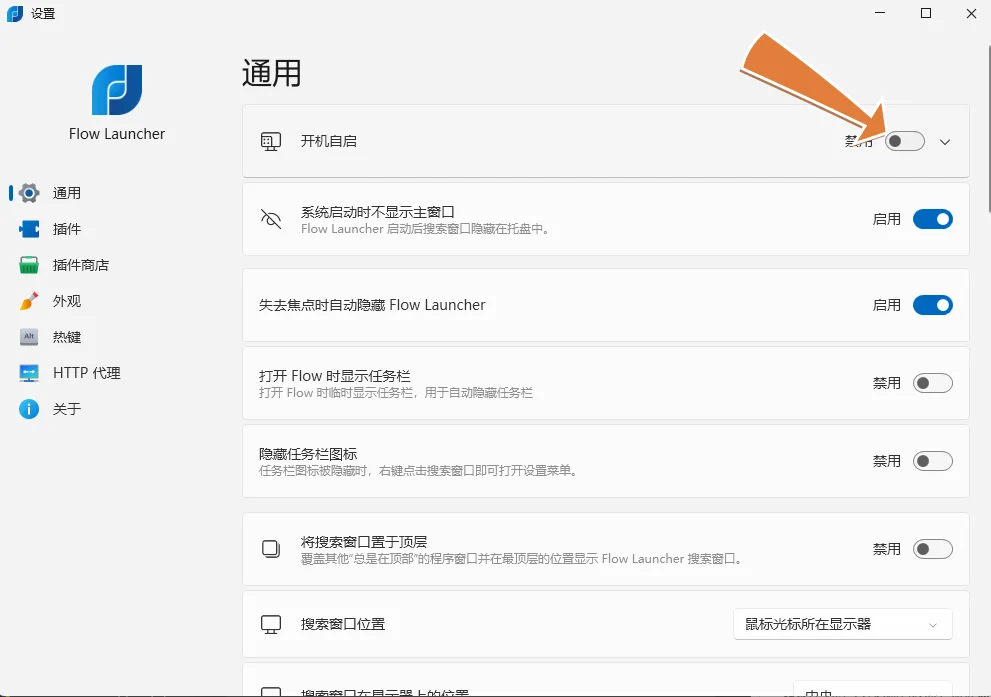991x697 pixels.
Task: Click the HTTP 代理 monitor icon
Action: coord(29,373)
